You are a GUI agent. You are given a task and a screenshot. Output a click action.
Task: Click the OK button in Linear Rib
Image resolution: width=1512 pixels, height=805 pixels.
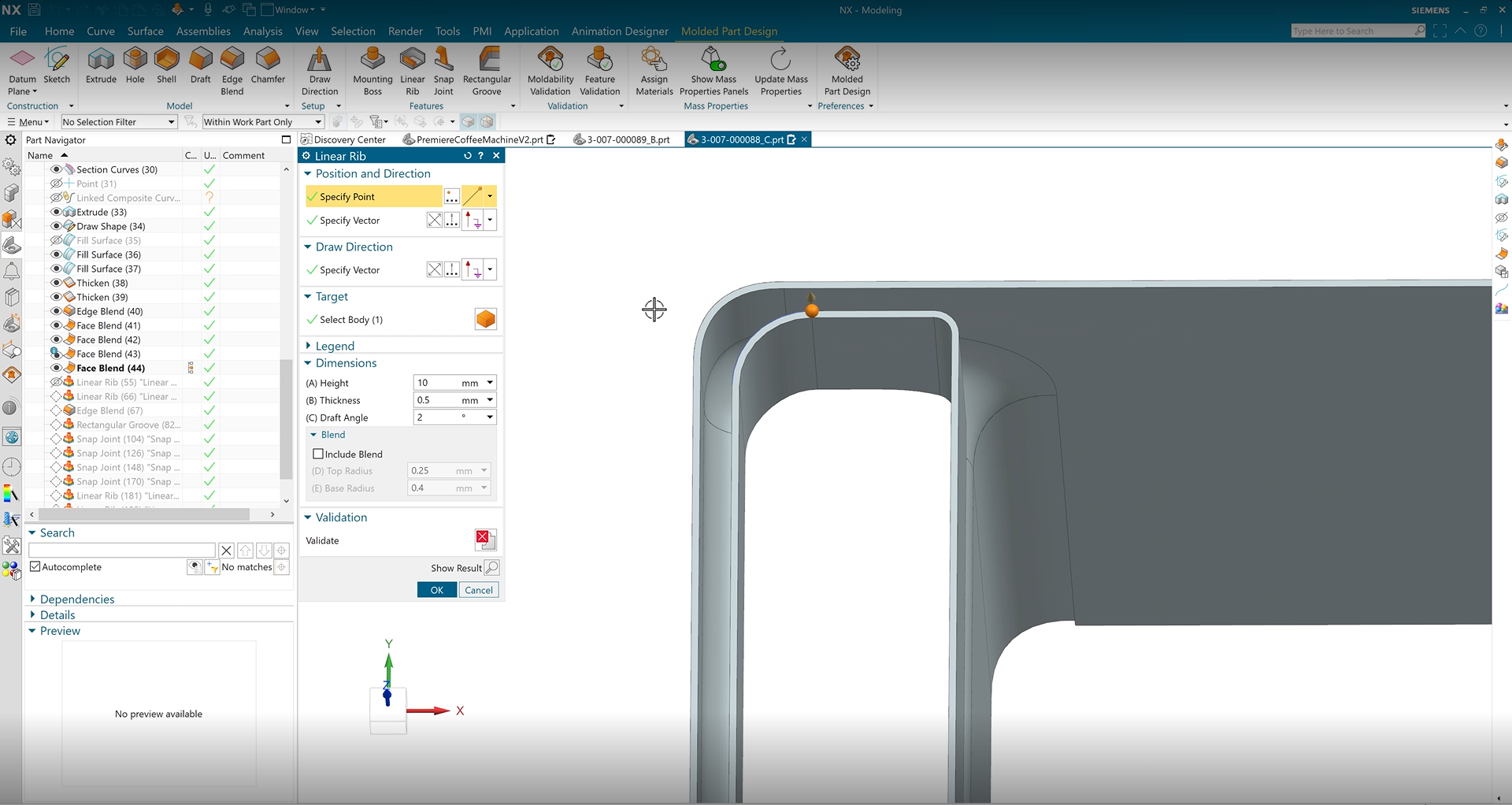(436, 589)
